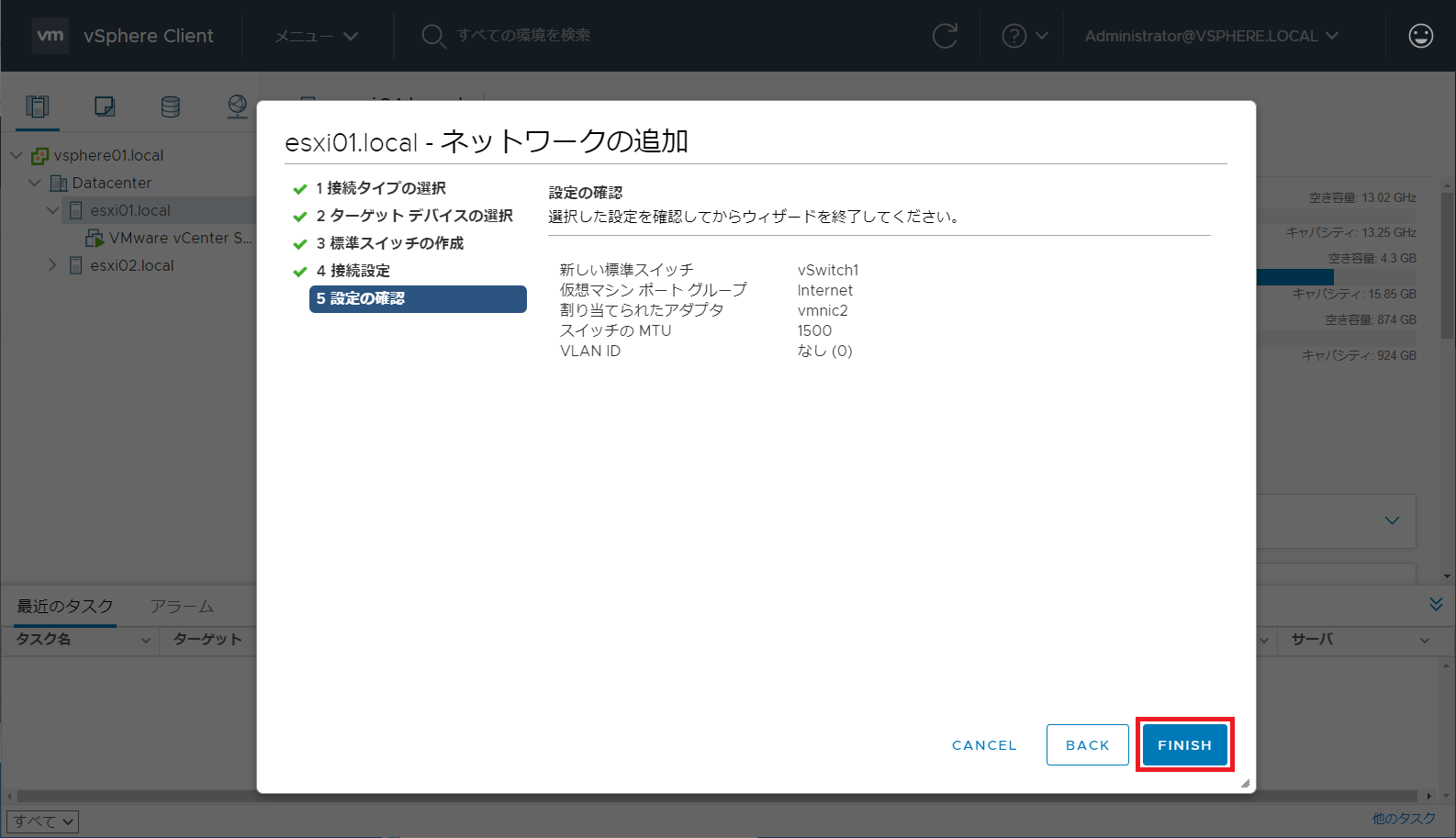Click the smiley feedback icon
The width and height of the screenshot is (1456, 838).
tap(1420, 36)
